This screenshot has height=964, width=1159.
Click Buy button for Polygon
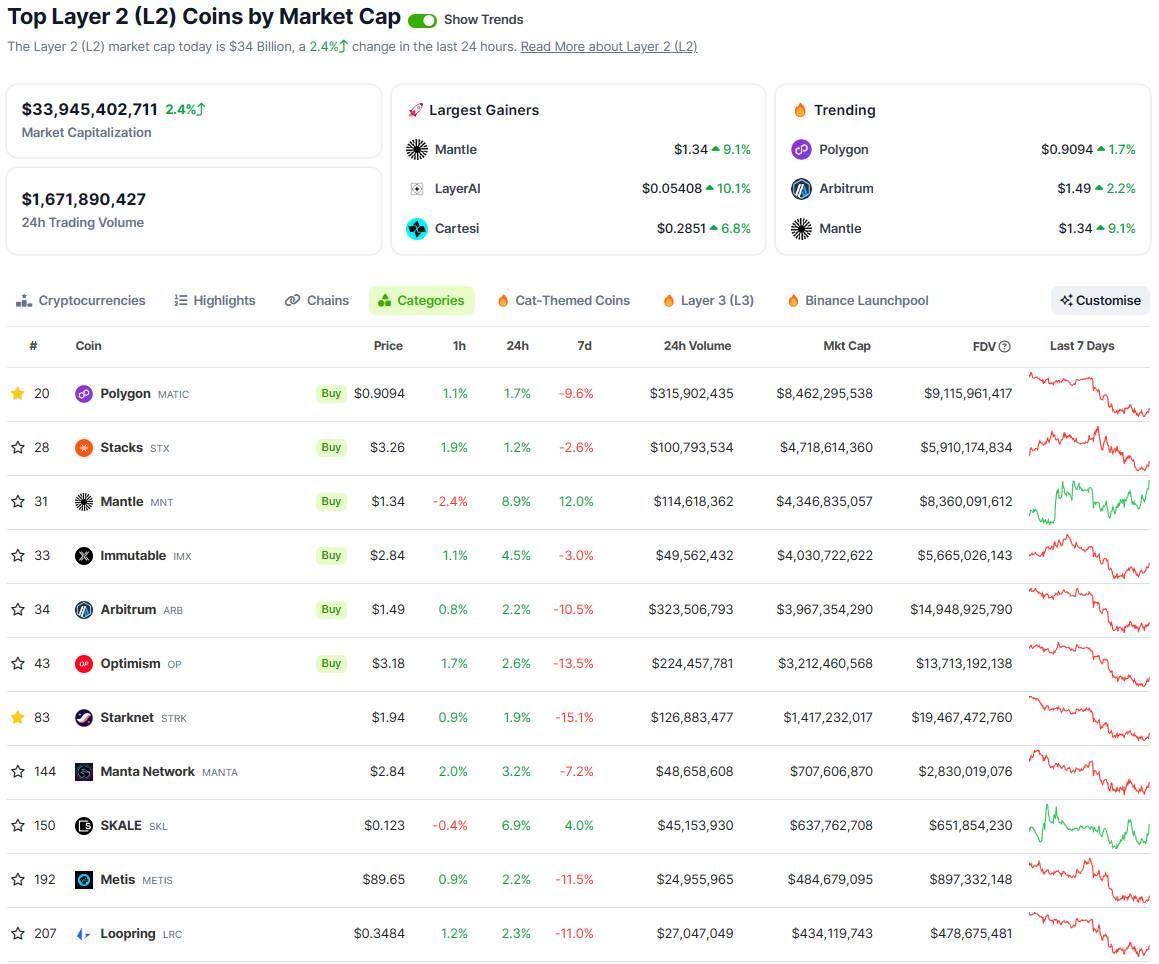[331, 393]
